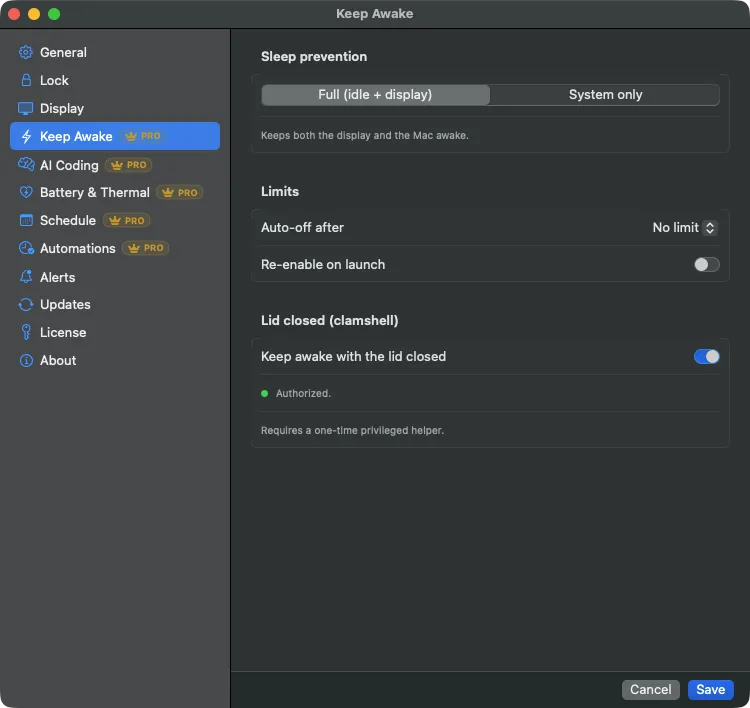Click the green Authorized status dot
The height and width of the screenshot is (708, 750).
pos(265,393)
